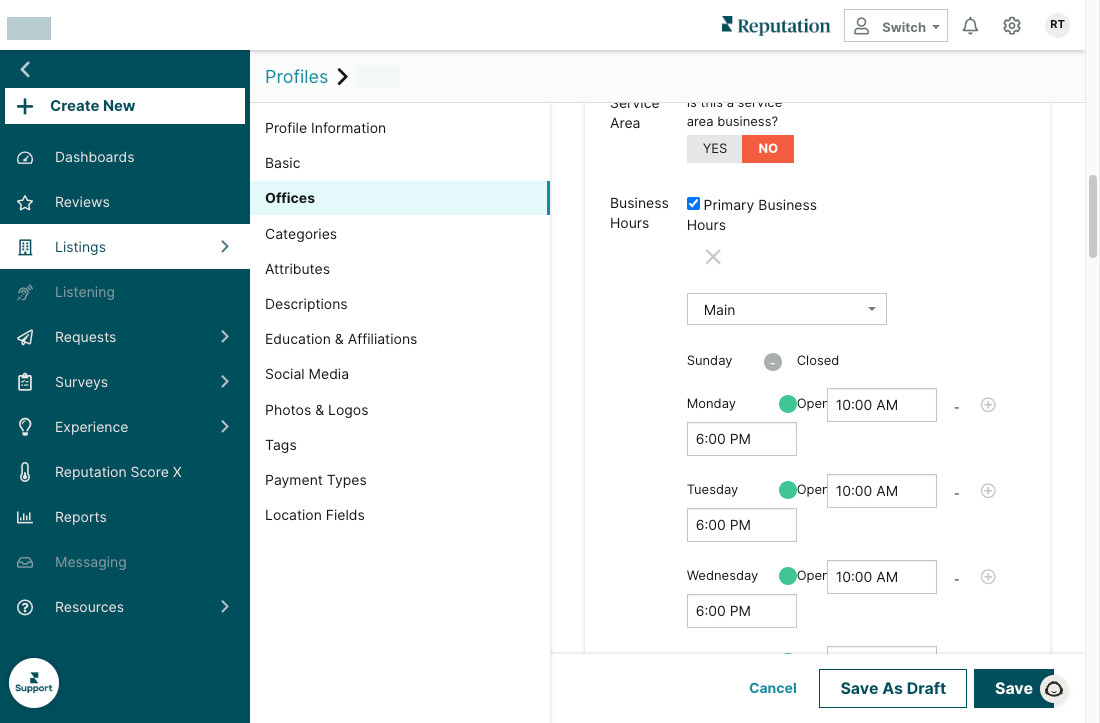This screenshot has width=1100, height=723.
Task: Open the Main hours type dropdown
Action: (x=786, y=309)
